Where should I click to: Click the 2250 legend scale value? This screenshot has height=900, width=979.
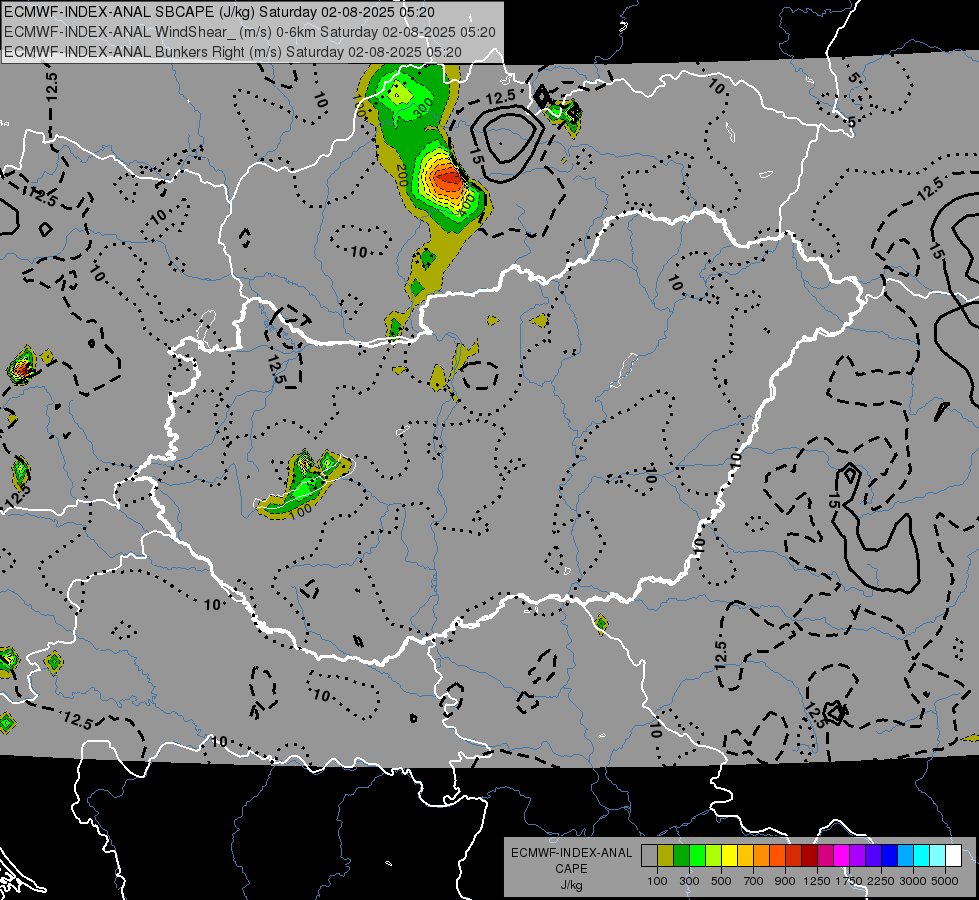(x=880, y=881)
